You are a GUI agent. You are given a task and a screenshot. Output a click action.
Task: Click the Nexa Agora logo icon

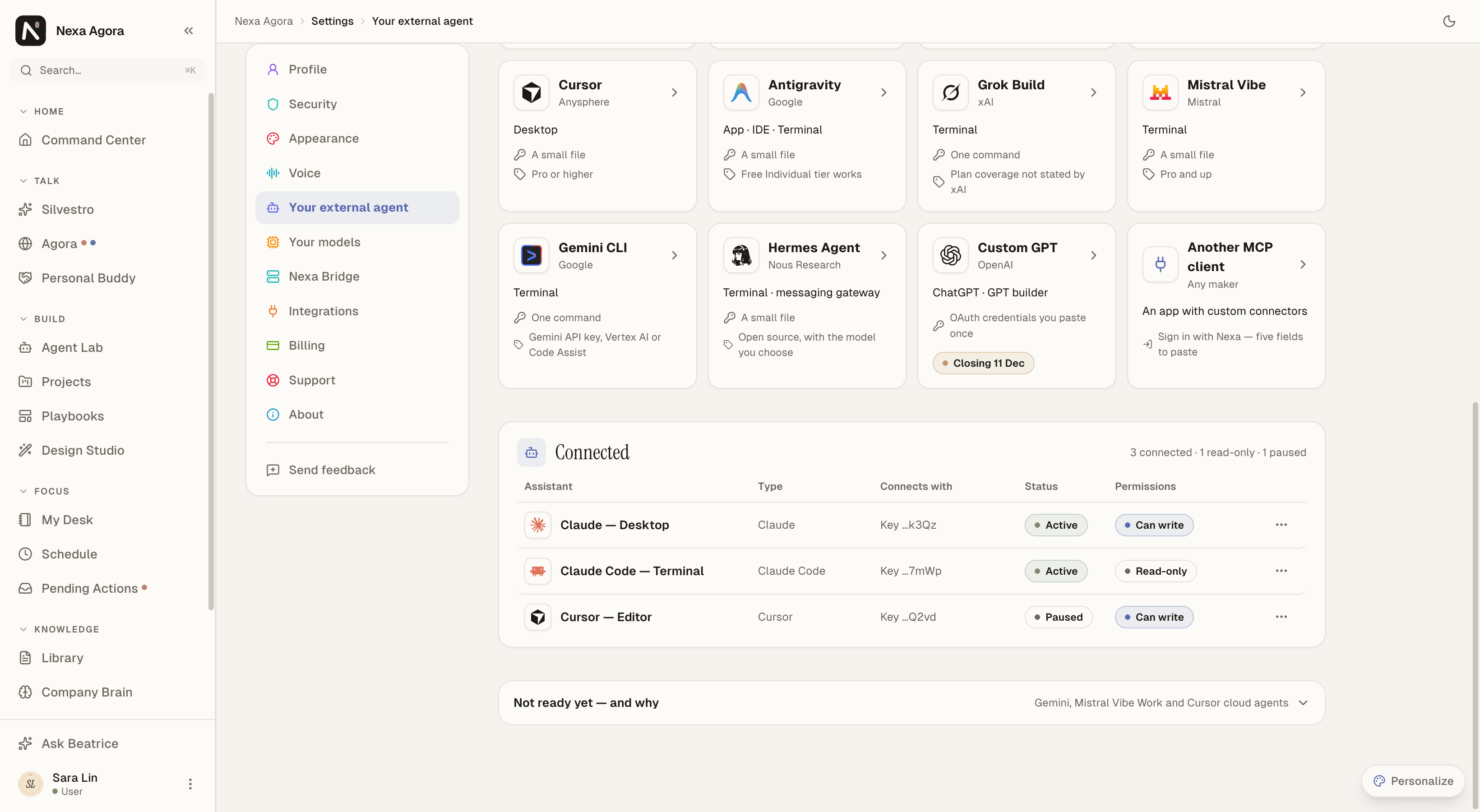[x=30, y=30]
